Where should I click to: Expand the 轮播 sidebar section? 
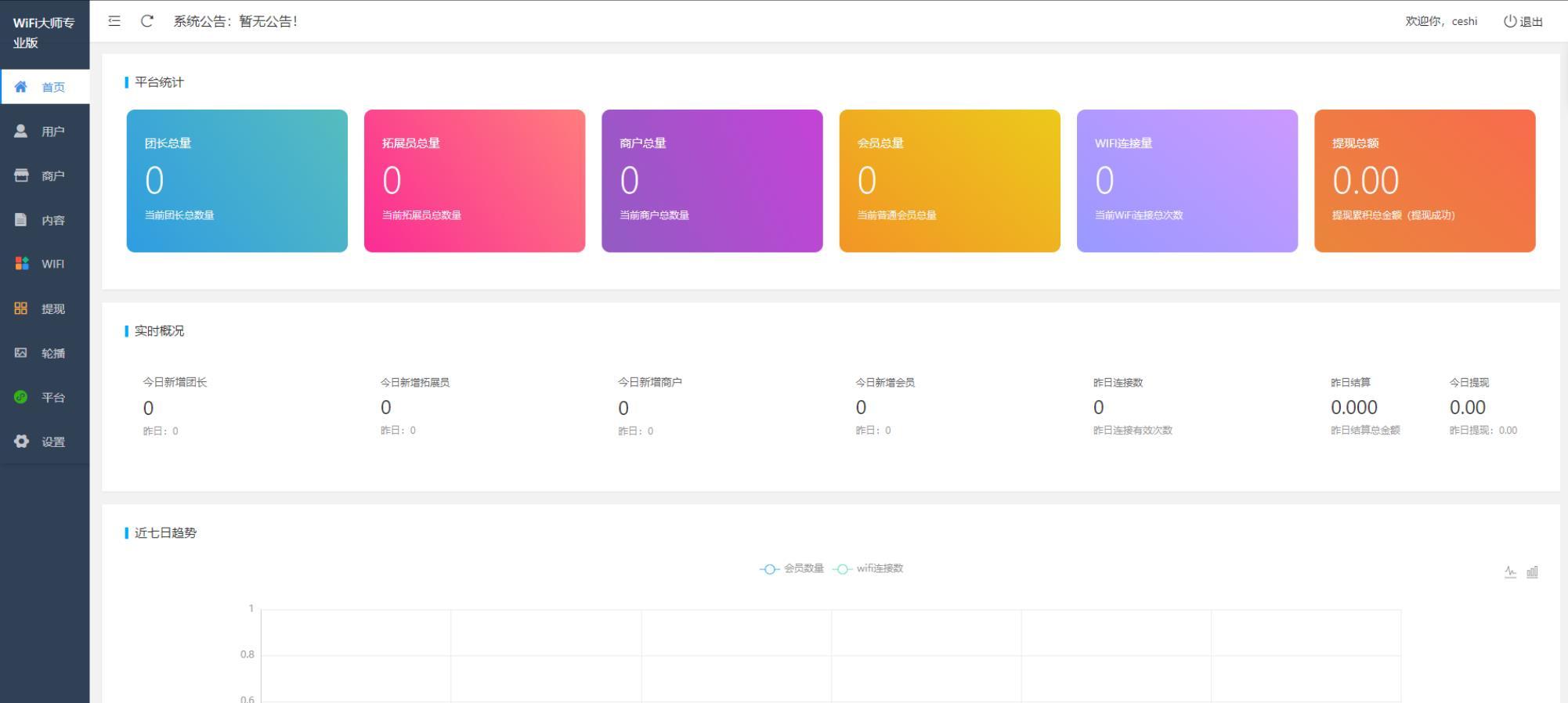point(52,353)
